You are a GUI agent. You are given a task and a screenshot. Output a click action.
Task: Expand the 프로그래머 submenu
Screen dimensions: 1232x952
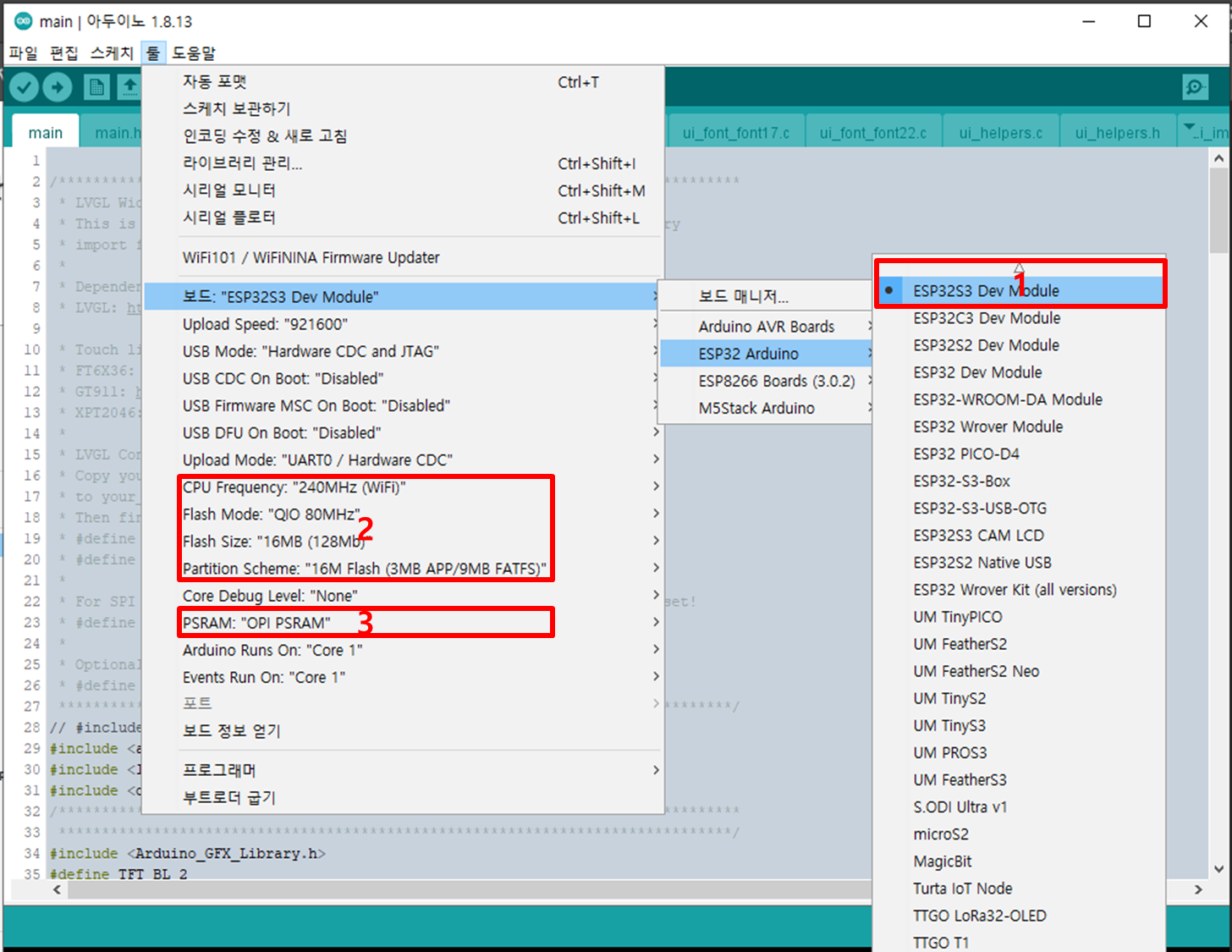pos(404,770)
